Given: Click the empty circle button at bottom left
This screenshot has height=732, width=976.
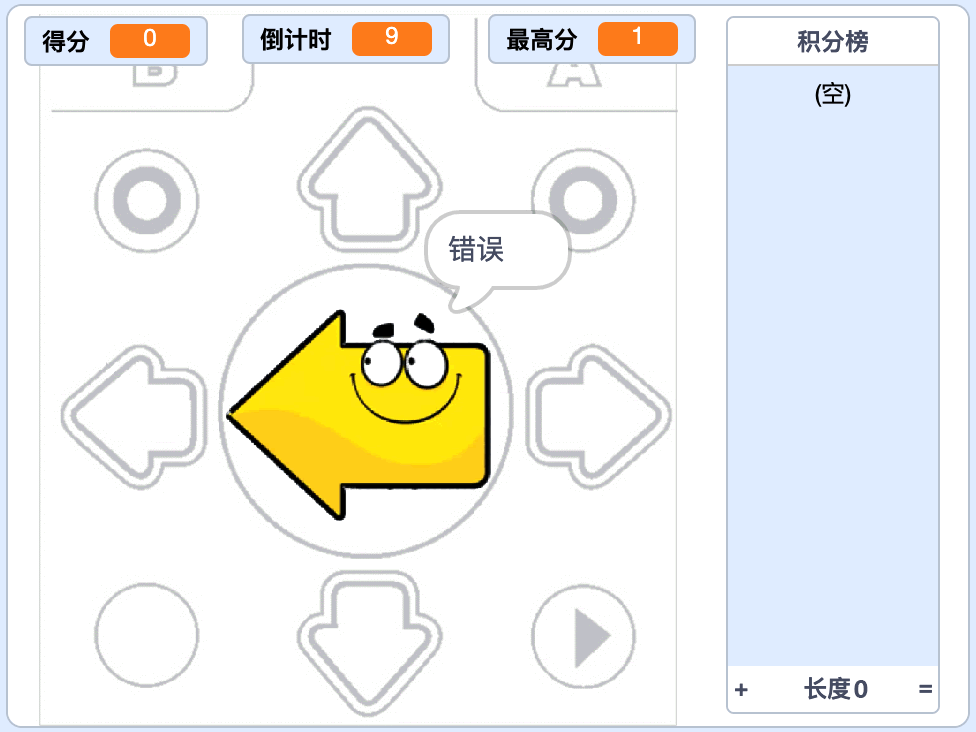Looking at the screenshot, I should tap(147, 636).
